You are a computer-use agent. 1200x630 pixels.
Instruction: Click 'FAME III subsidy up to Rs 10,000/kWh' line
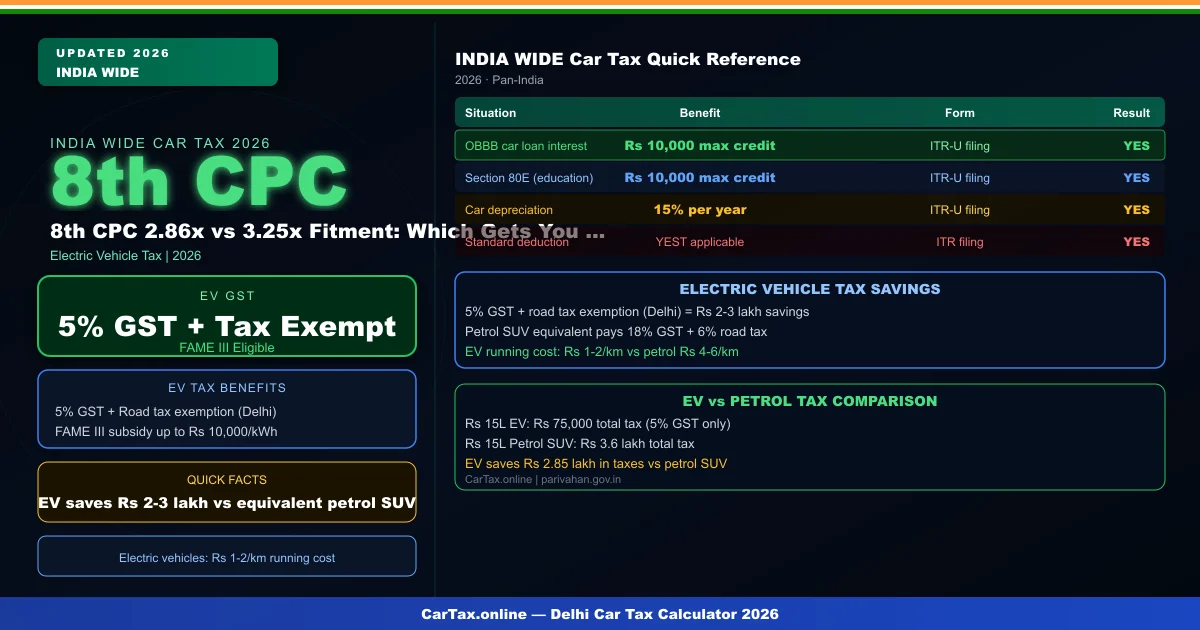[x=166, y=432]
